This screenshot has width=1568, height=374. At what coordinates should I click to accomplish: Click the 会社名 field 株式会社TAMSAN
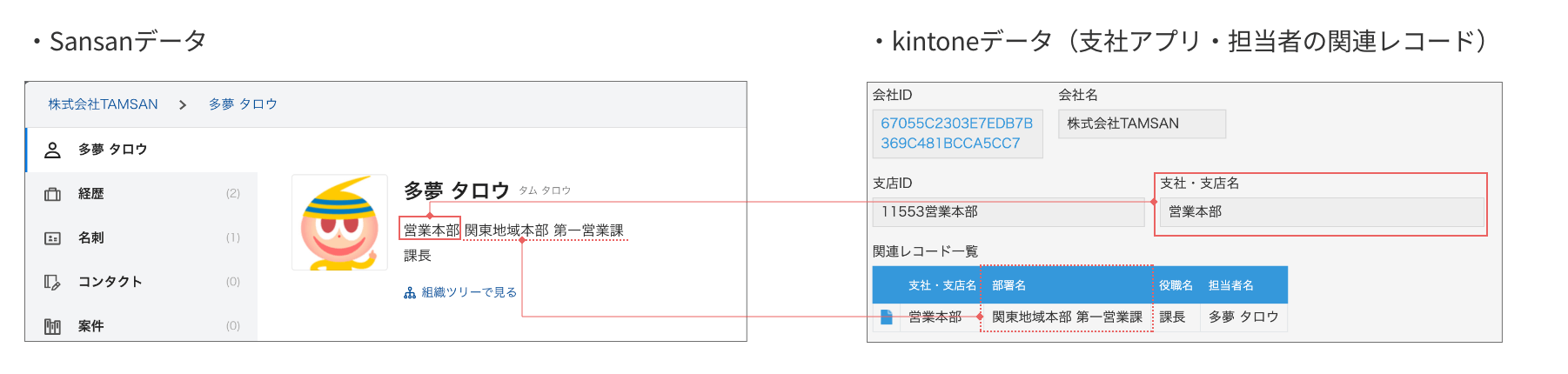pos(1141,124)
